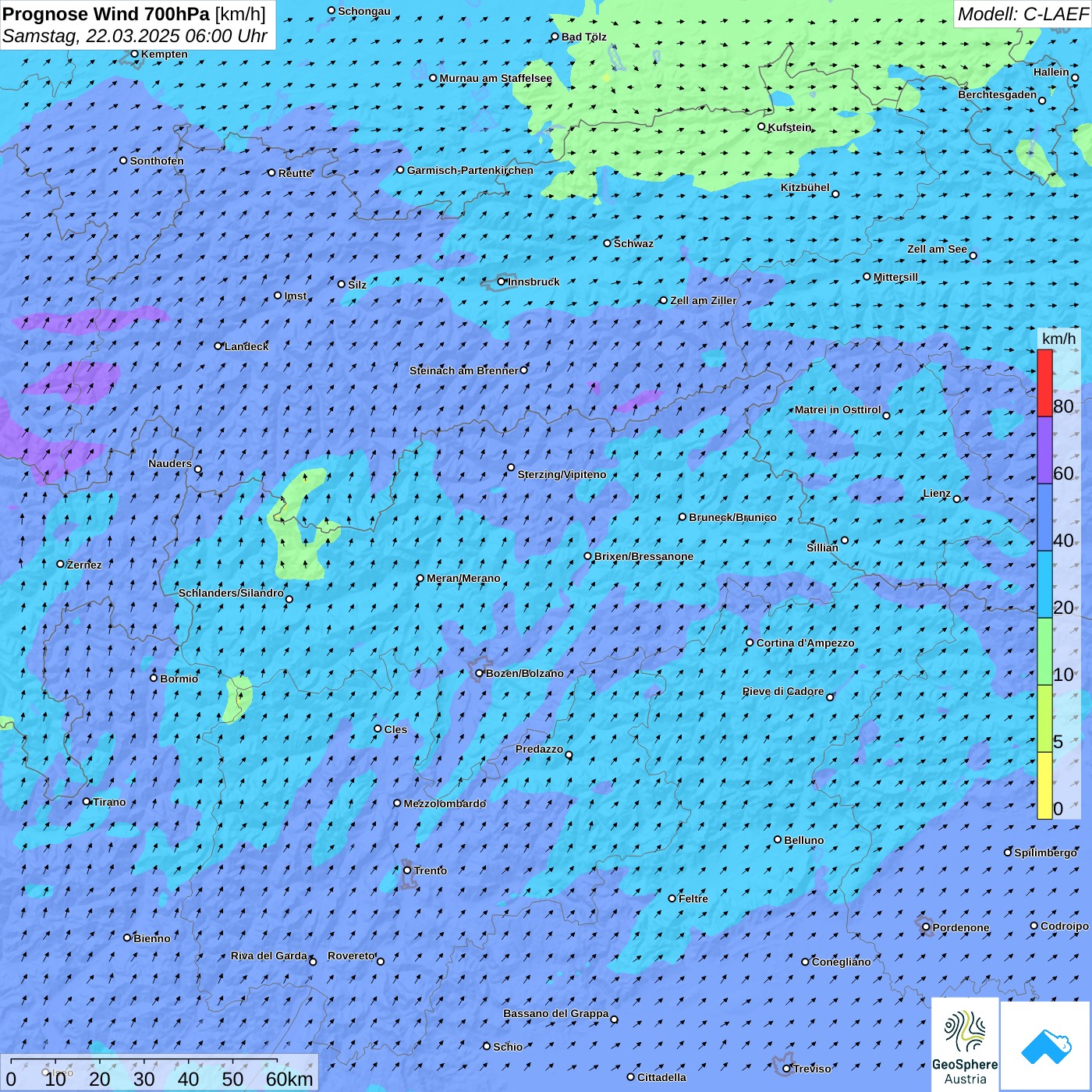Click the Innsbruck city label
Viewport: 1092px width, 1092px height.
click(x=534, y=282)
